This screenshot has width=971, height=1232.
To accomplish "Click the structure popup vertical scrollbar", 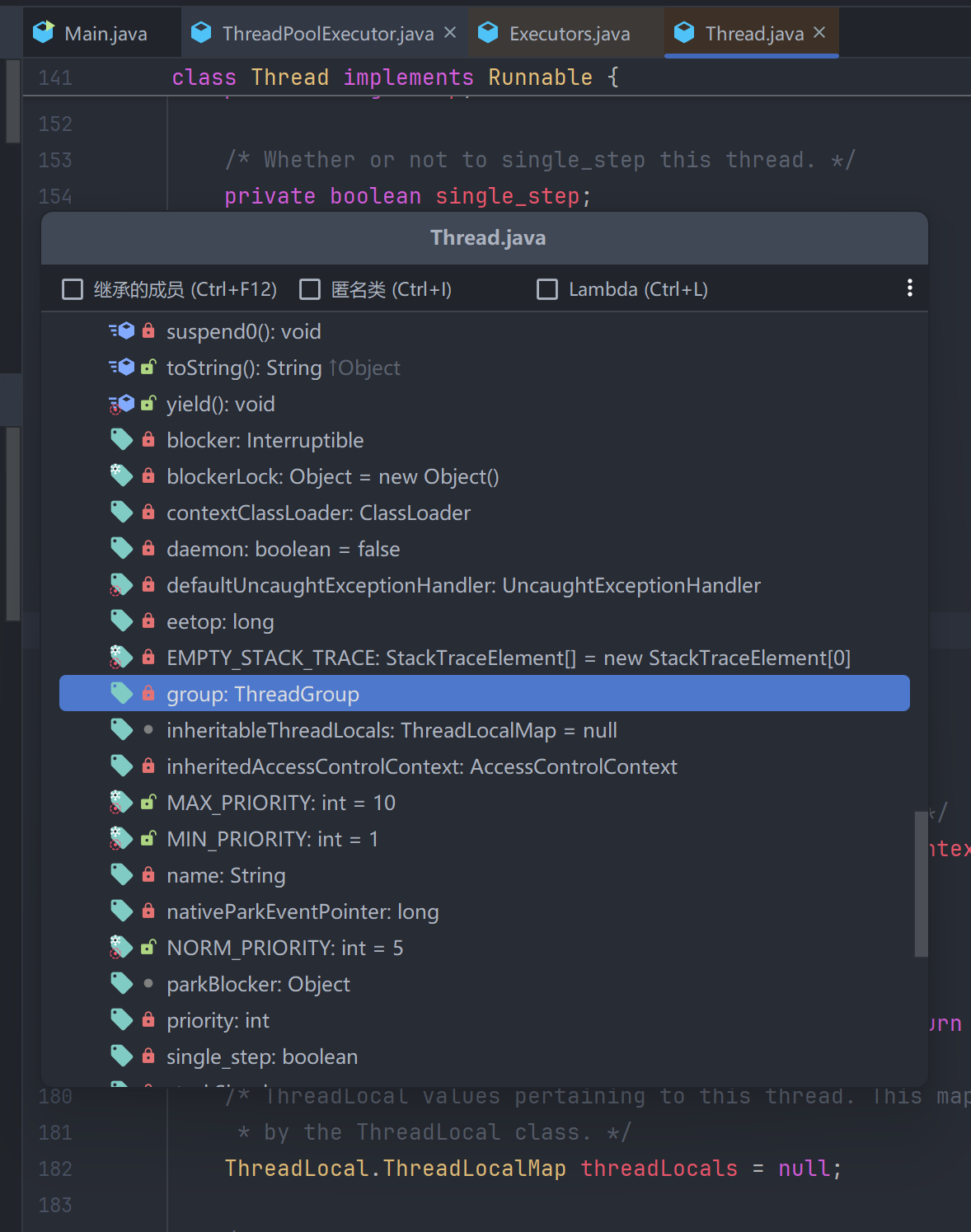I will click(x=921, y=883).
